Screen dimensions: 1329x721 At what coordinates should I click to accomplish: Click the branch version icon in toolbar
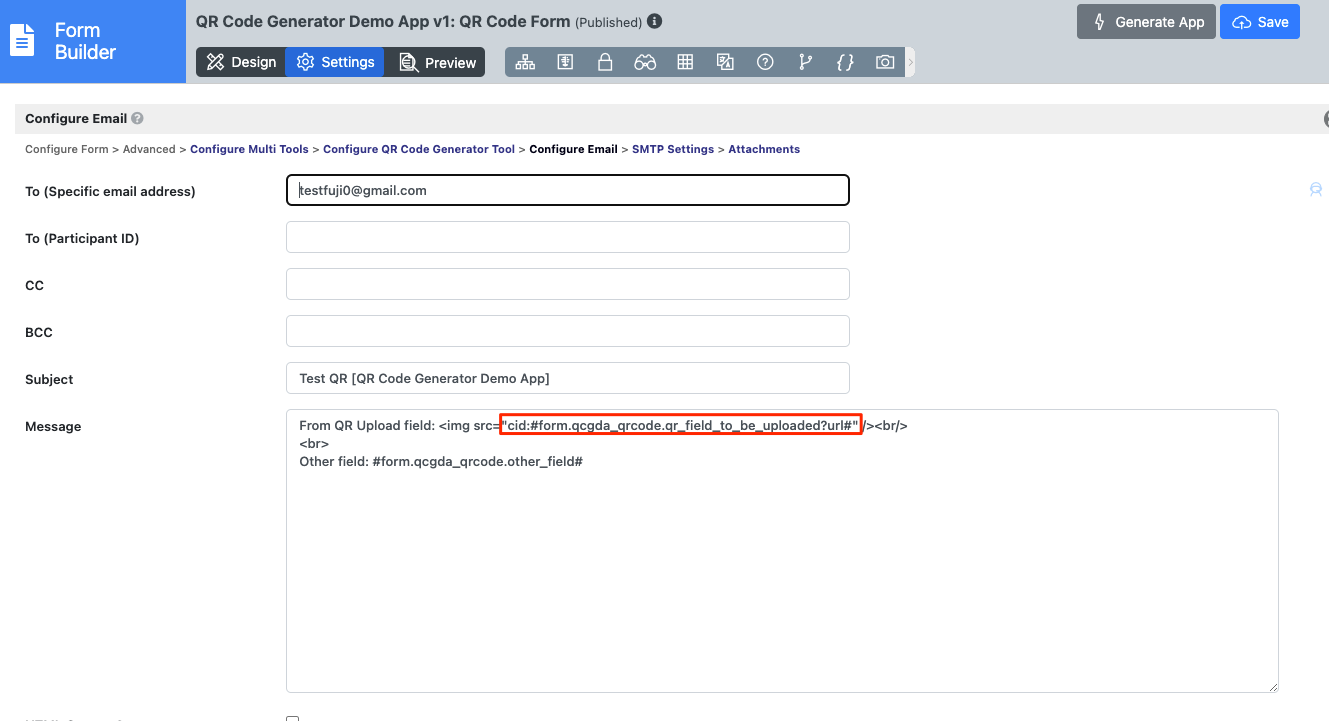805,62
